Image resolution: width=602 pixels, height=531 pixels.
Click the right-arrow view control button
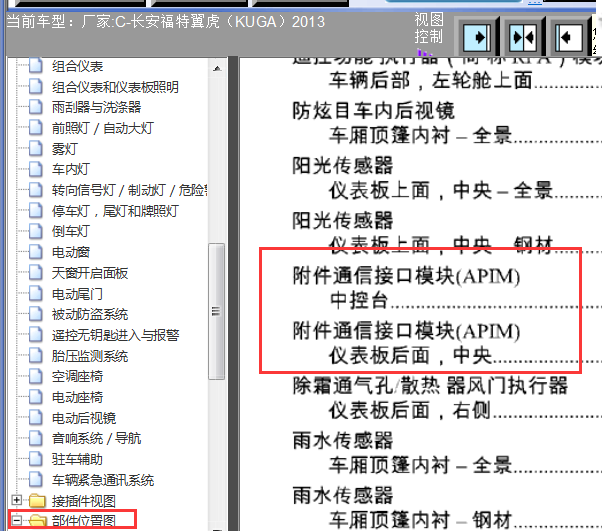coord(476,37)
